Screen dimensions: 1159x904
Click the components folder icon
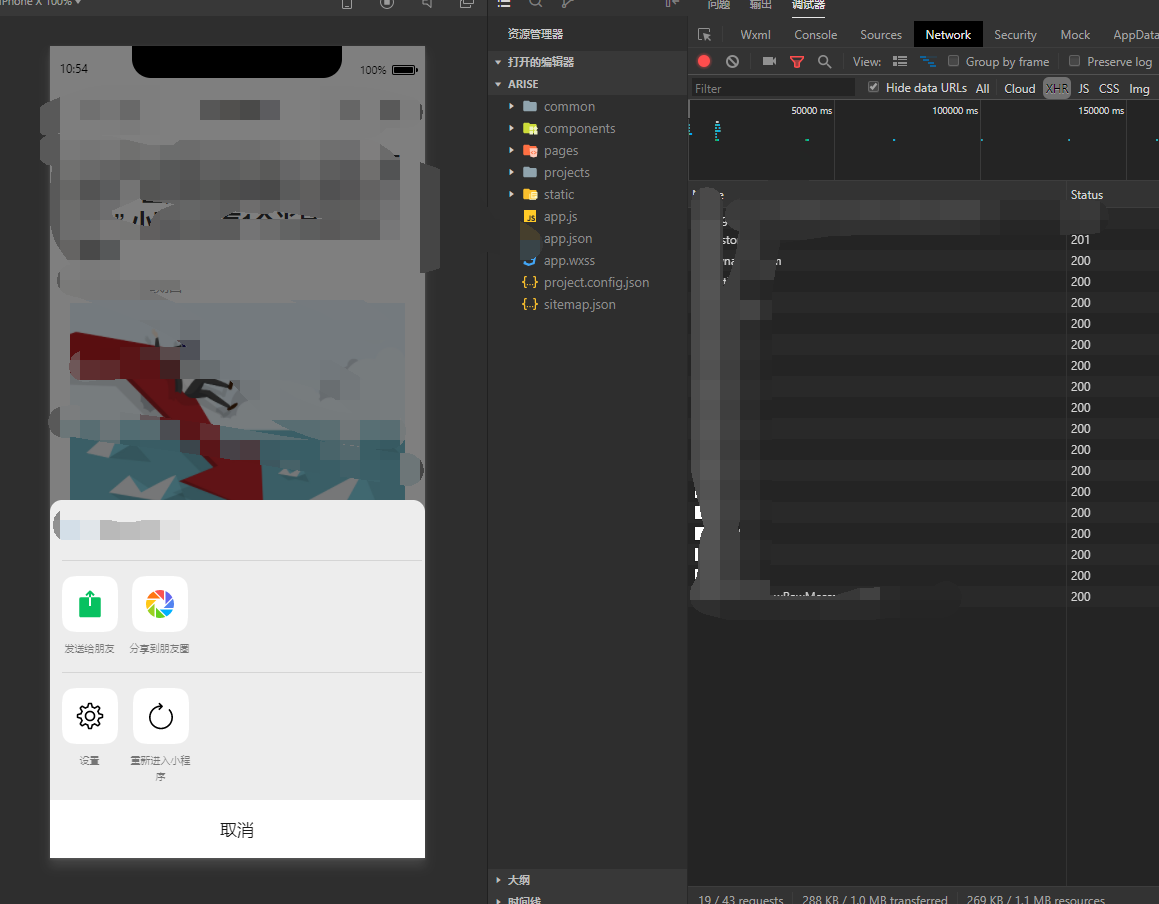[x=530, y=129]
